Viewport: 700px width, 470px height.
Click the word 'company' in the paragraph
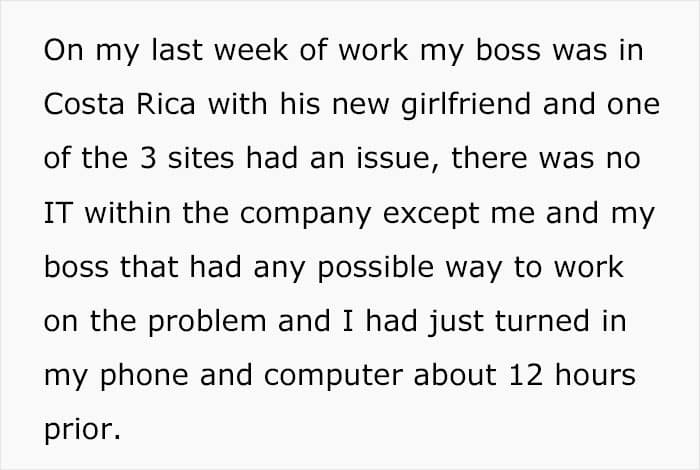coord(305,215)
